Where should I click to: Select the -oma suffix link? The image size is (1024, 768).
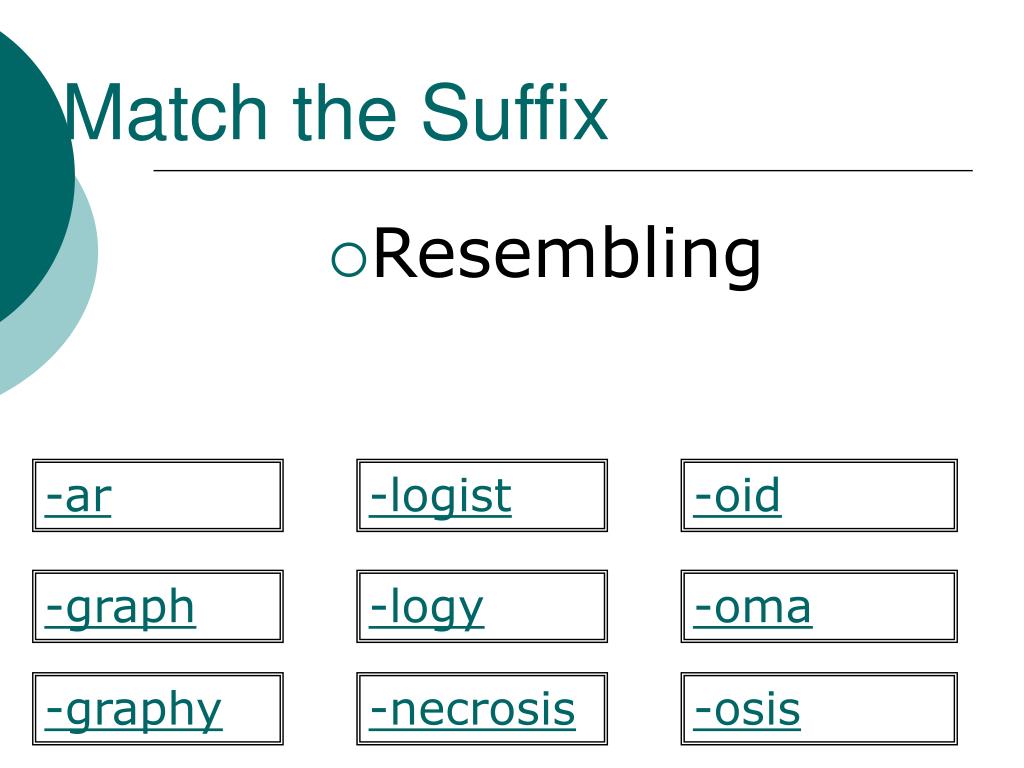[x=752, y=608]
